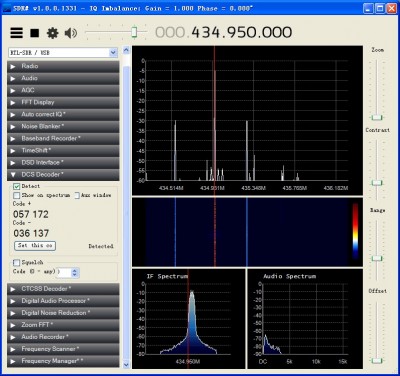
Task: Expand the Noise Blanker panel
Action: [x=63, y=126]
